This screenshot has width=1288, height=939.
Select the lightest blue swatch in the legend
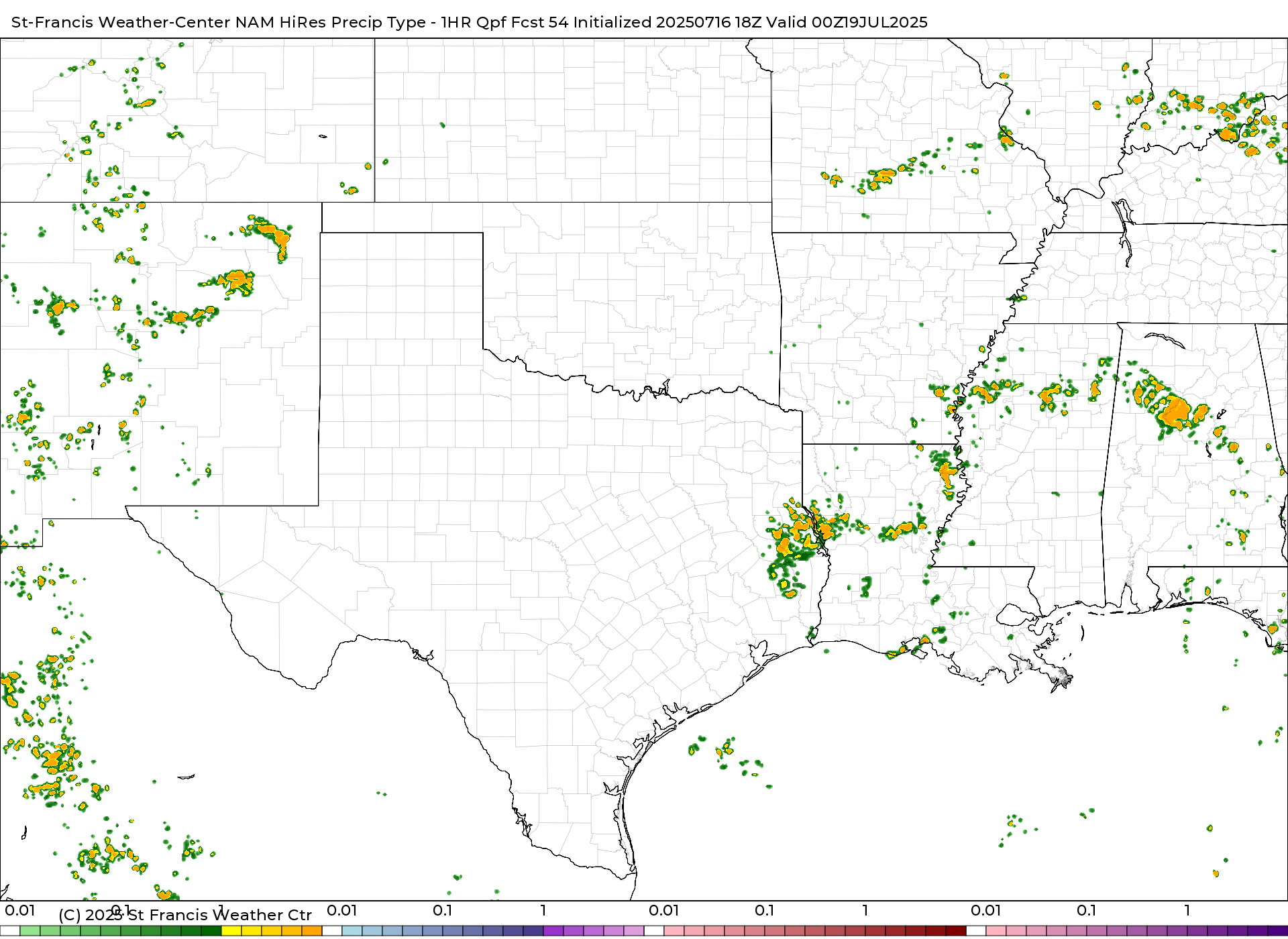point(352,931)
